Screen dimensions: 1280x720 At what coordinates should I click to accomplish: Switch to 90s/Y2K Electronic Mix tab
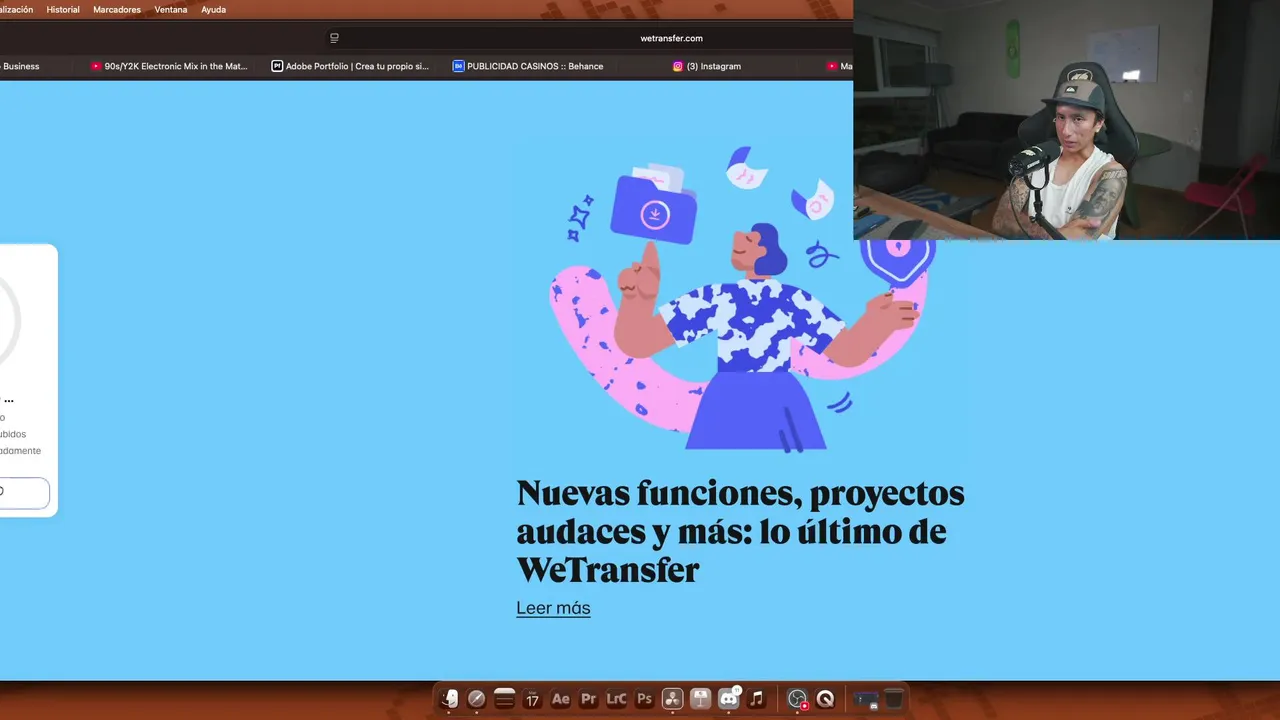[x=169, y=66]
